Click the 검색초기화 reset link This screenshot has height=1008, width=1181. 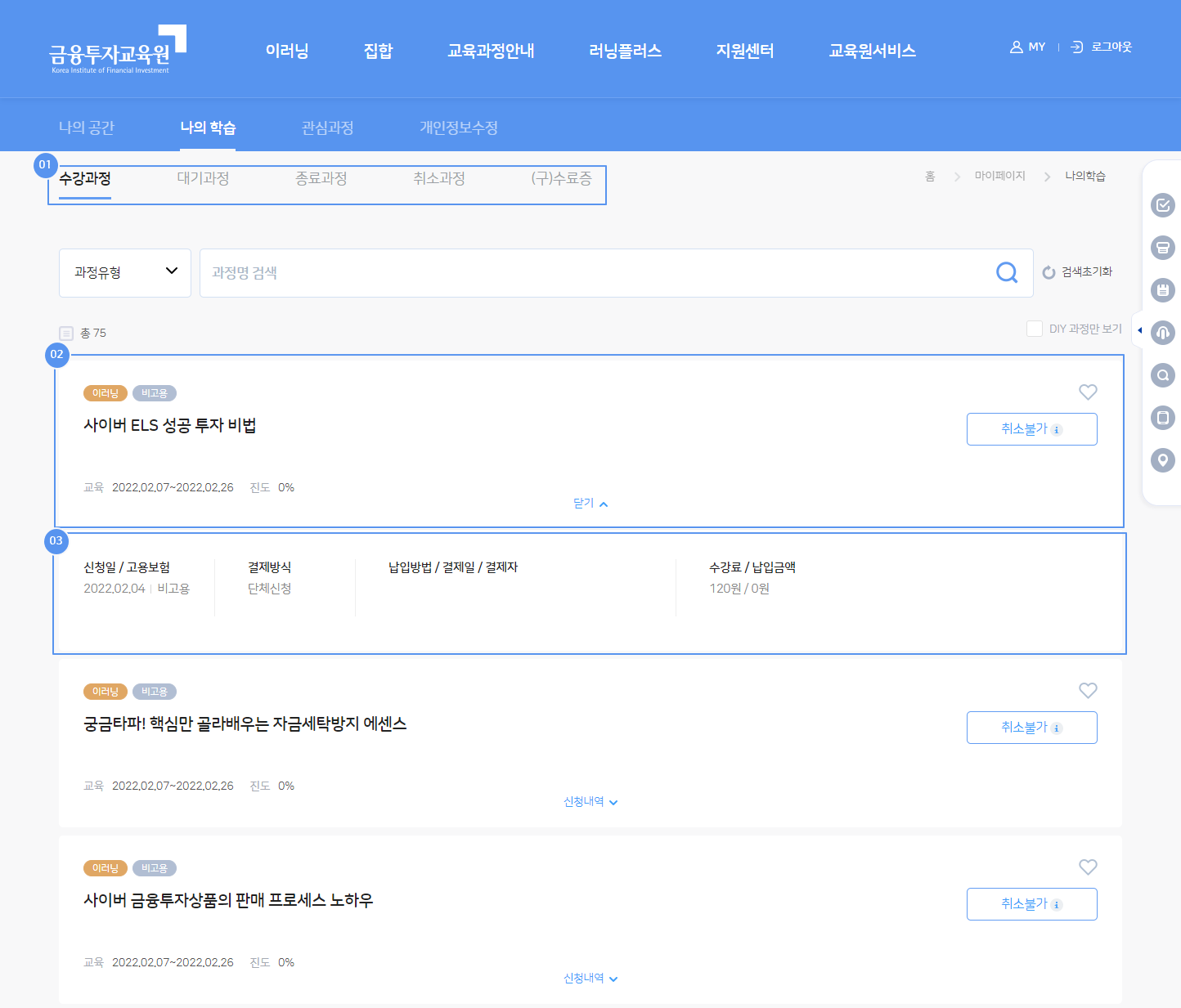point(1077,272)
